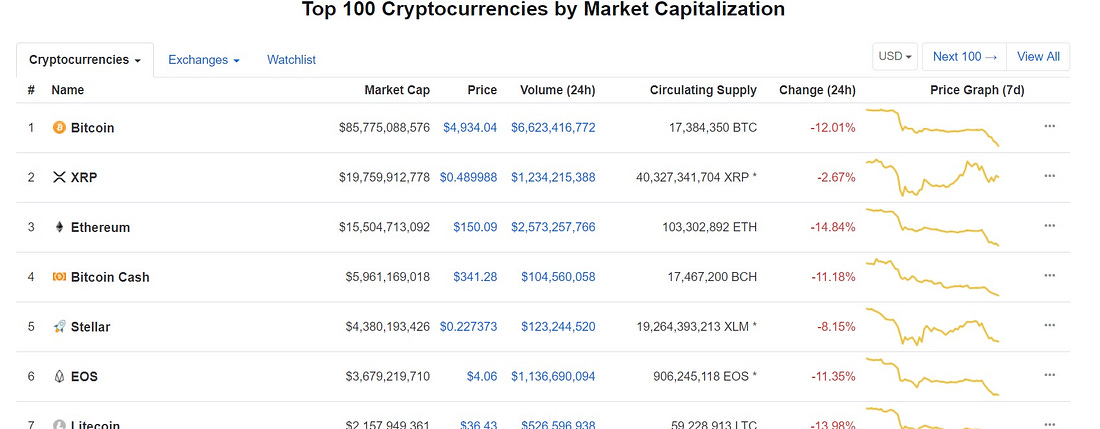Go to Next 100 cryptocurrencies
The image size is (1100, 429).
point(965,57)
